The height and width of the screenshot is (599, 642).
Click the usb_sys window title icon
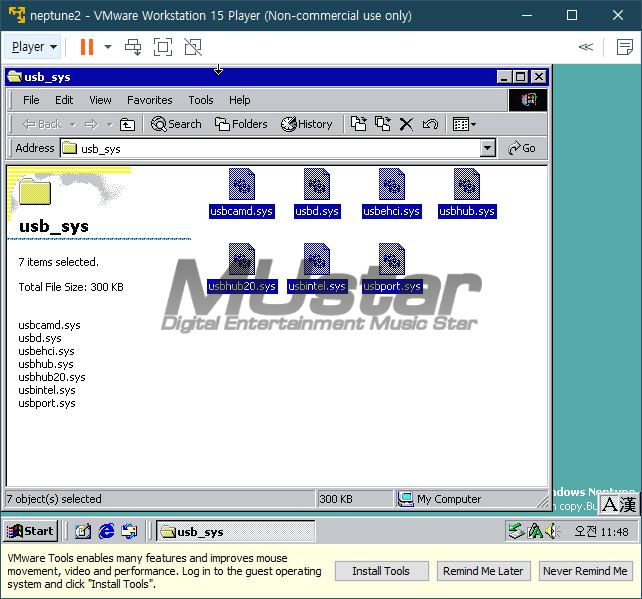coord(15,77)
